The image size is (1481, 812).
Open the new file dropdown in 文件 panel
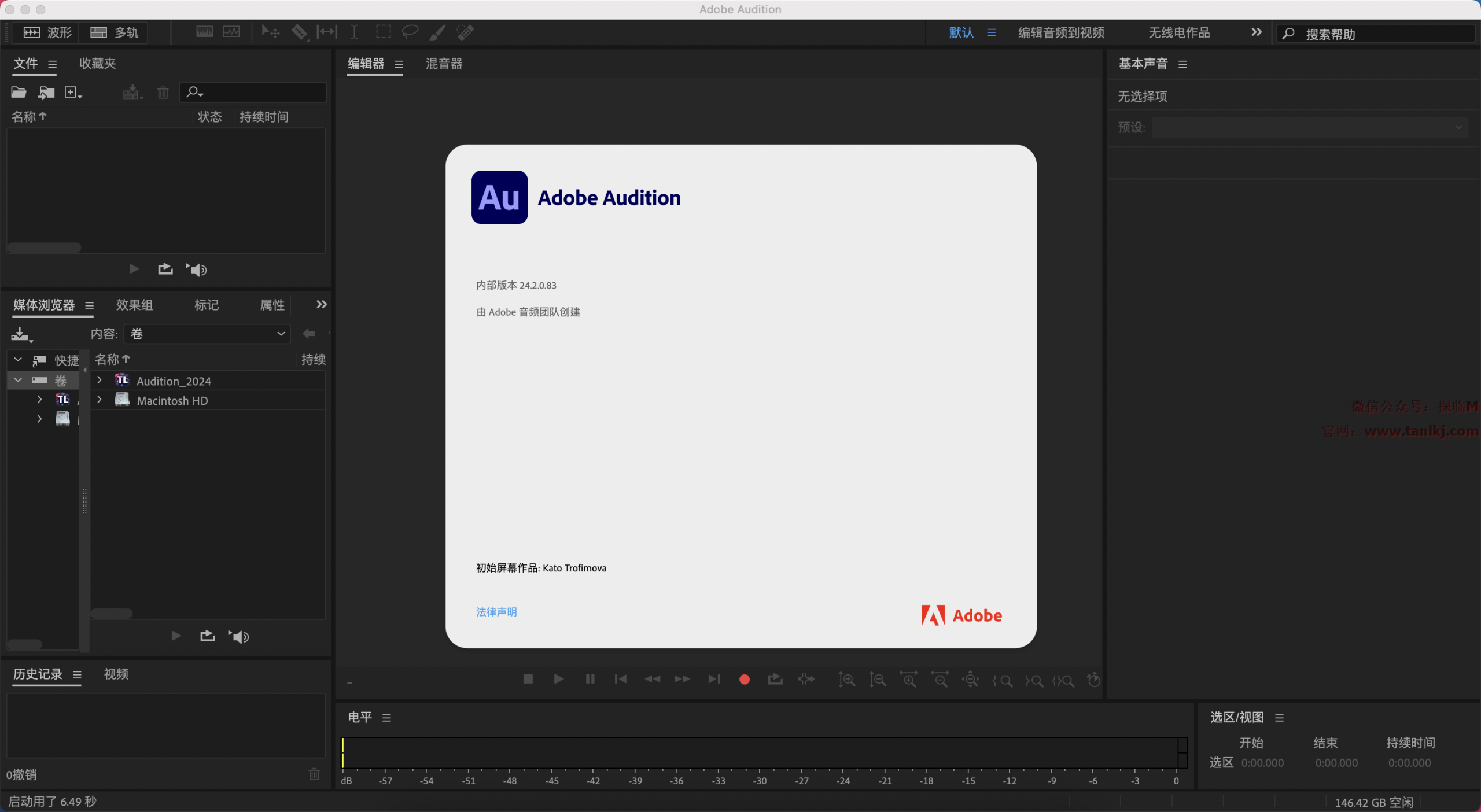73,93
